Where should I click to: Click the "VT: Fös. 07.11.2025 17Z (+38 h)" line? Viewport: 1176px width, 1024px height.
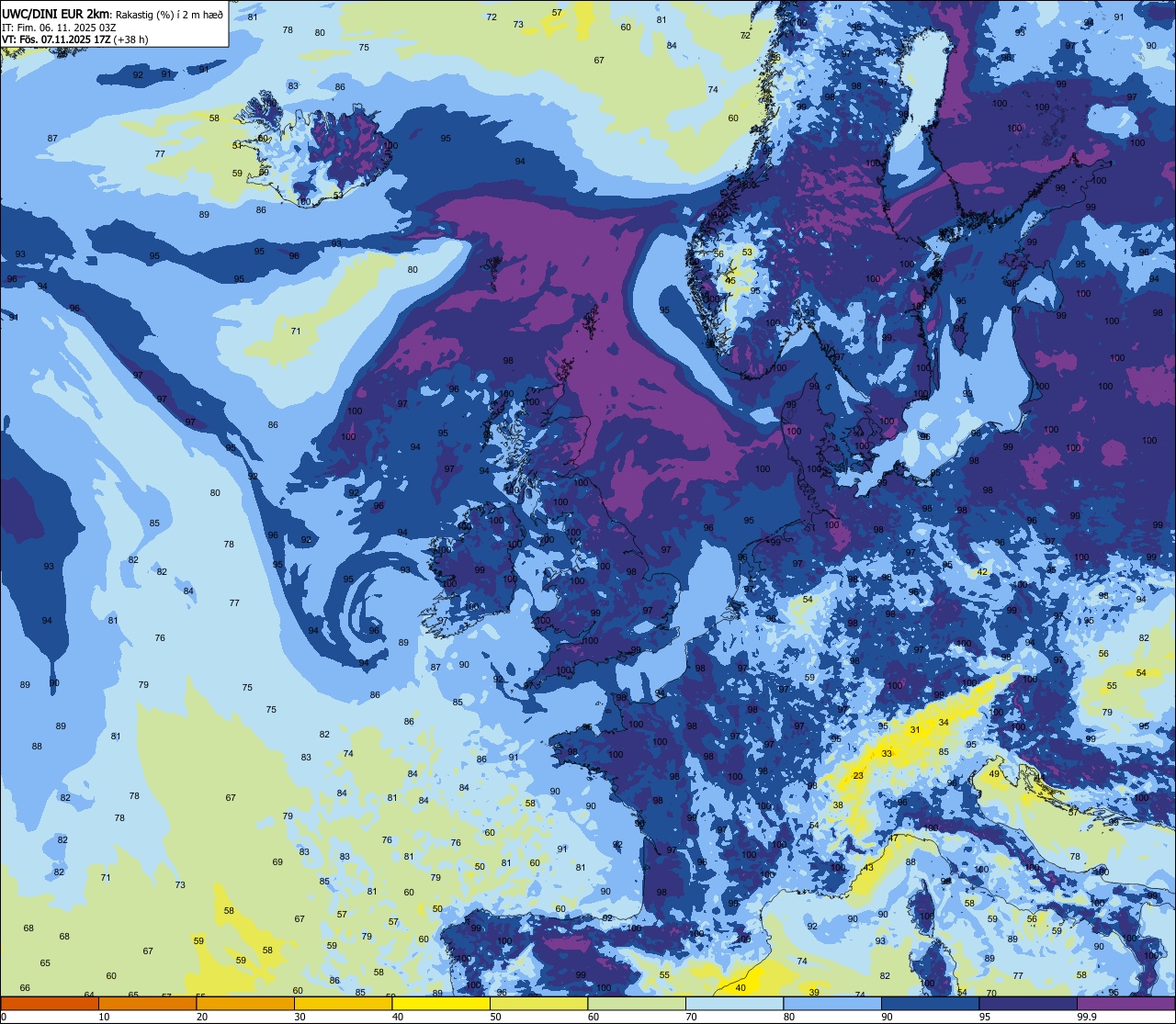click(74, 39)
